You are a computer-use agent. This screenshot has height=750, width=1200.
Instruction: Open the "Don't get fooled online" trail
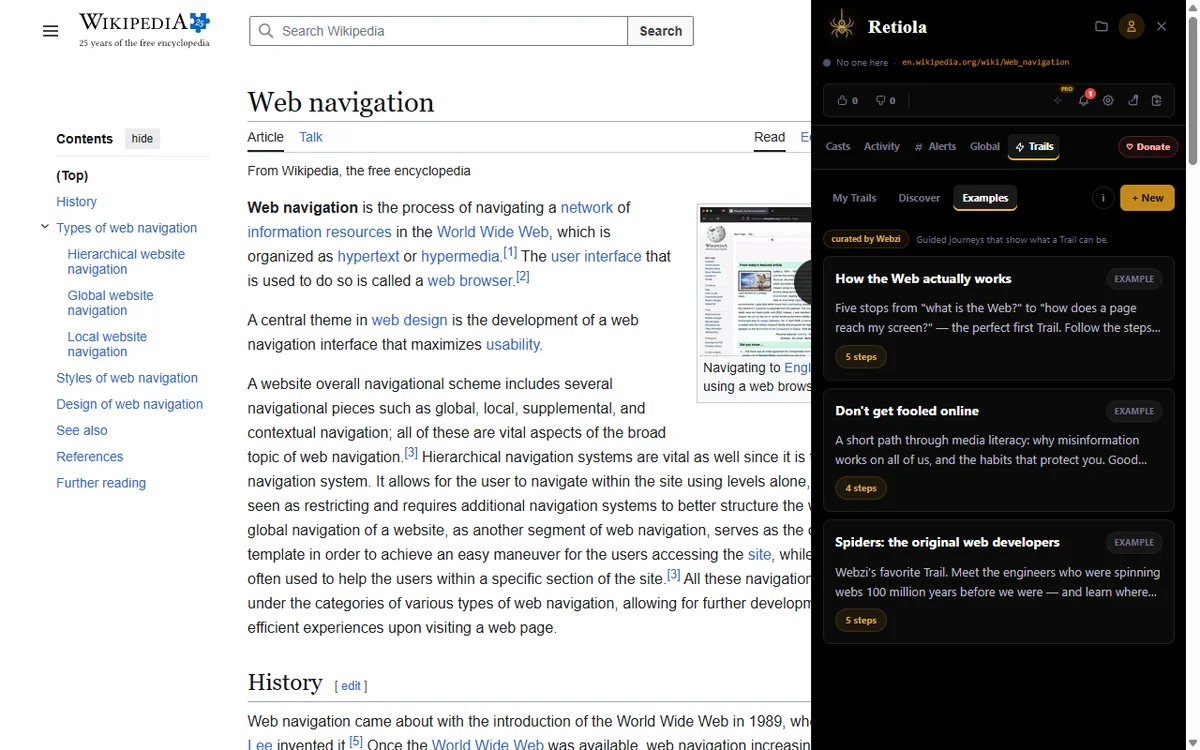point(998,450)
